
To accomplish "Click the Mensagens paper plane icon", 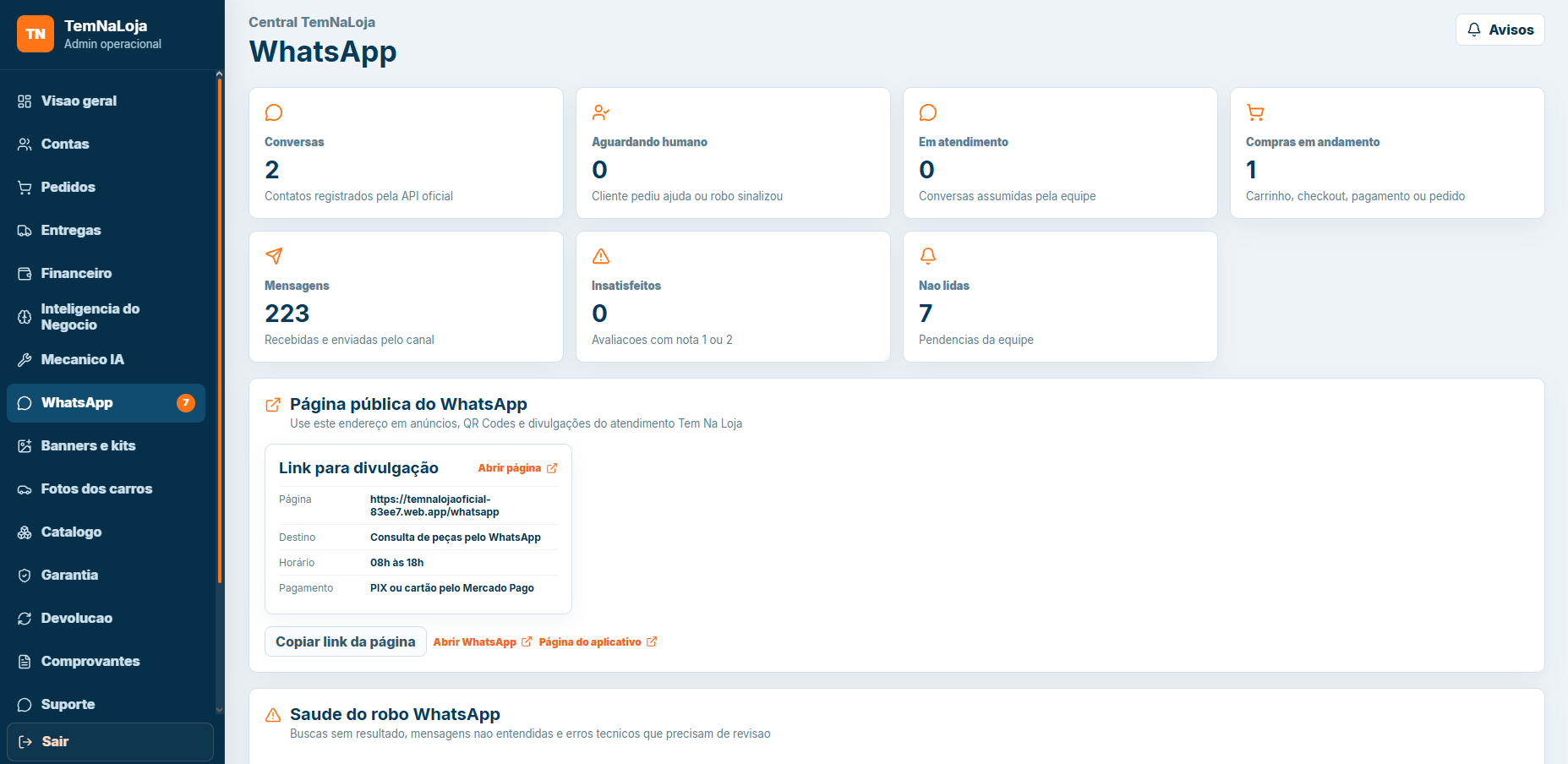I will (x=274, y=256).
